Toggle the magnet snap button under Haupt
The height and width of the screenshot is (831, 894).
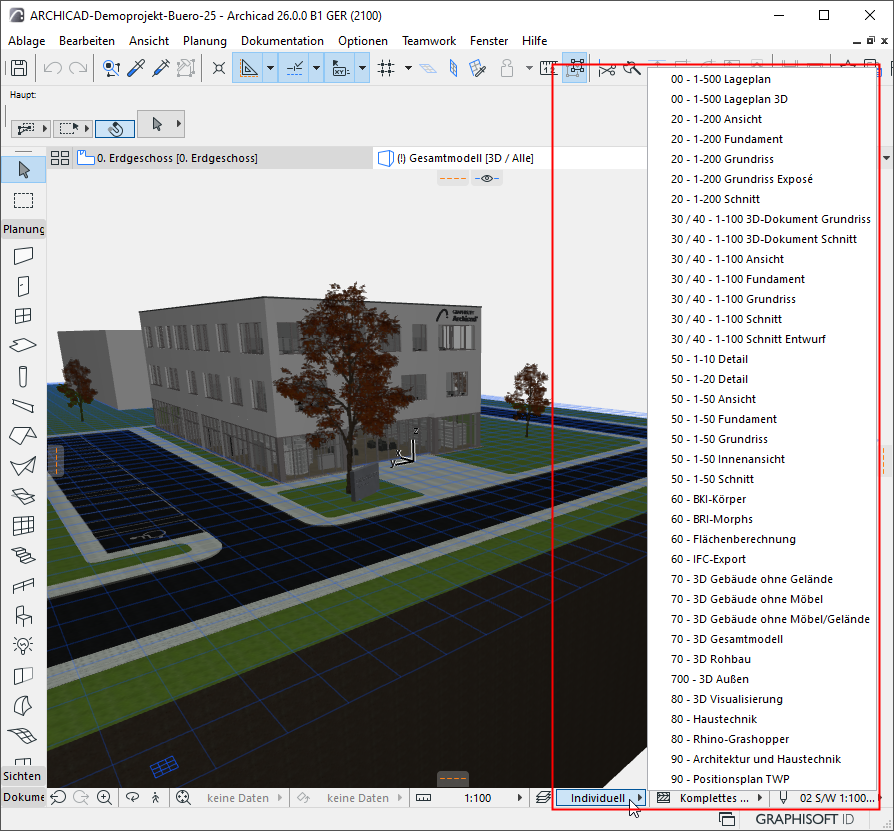pos(114,129)
